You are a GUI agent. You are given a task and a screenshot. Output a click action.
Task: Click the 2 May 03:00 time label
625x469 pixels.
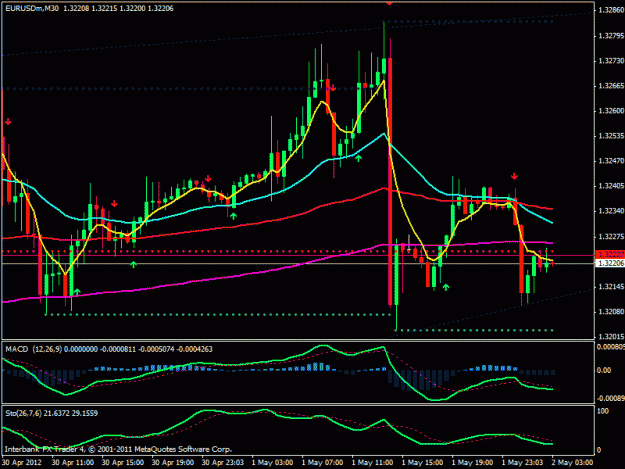(572, 463)
